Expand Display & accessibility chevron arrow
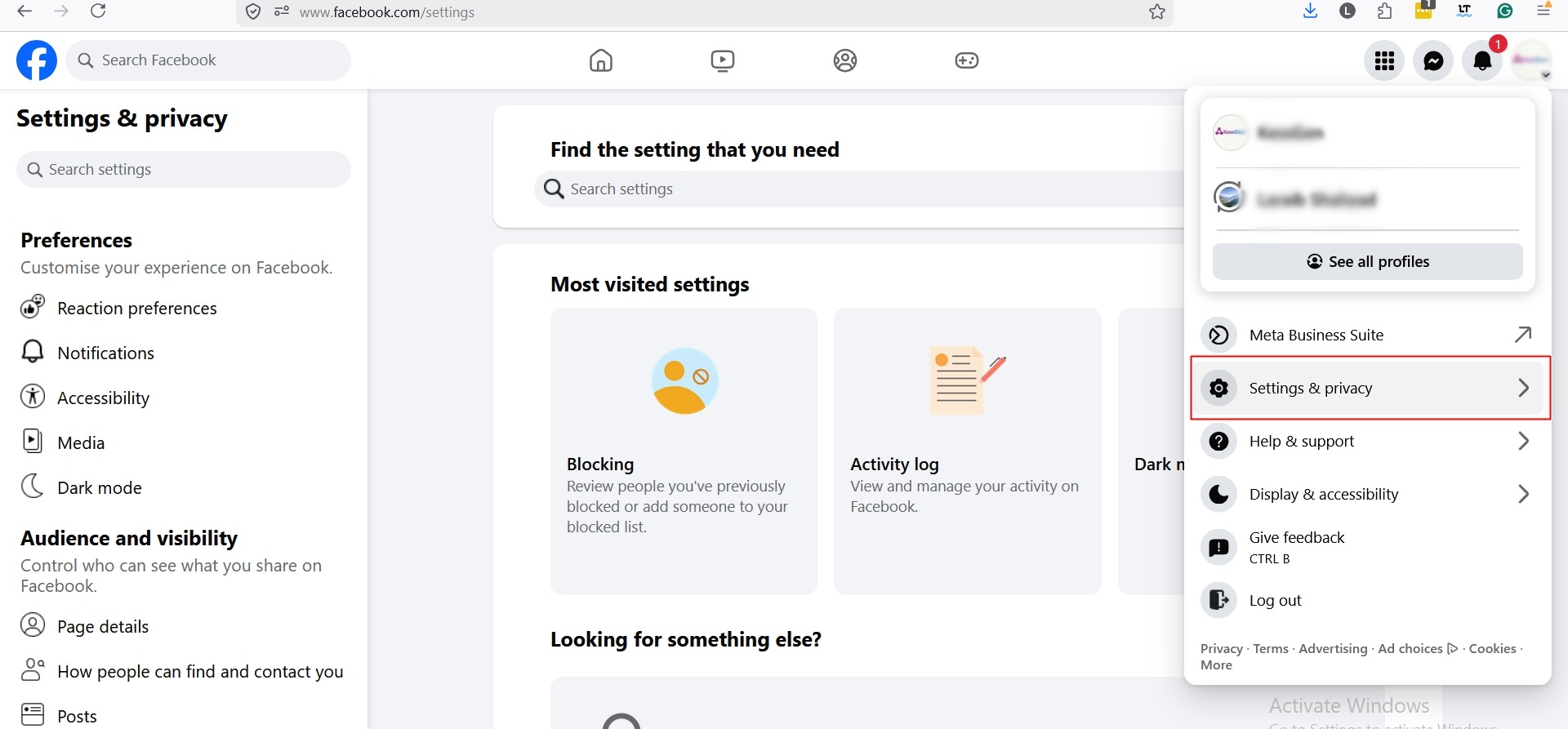Viewport: 1568px width, 729px height. tap(1523, 494)
